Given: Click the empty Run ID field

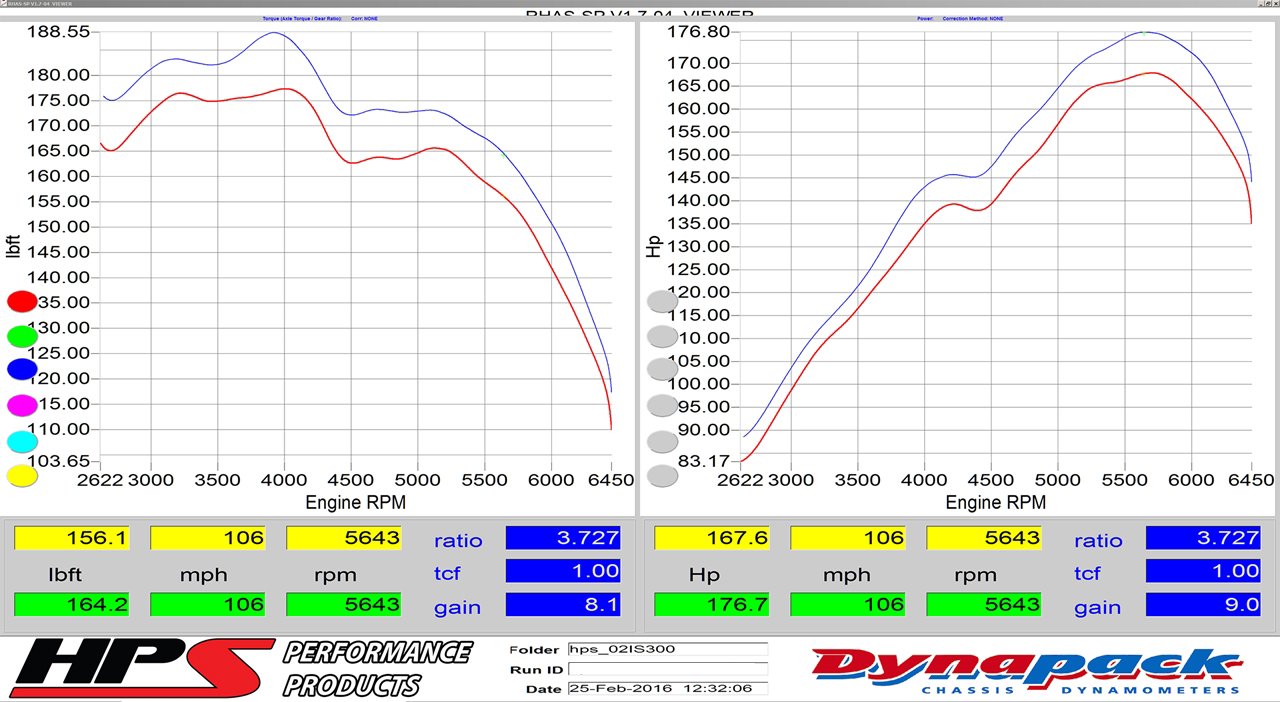Looking at the screenshot, I should [667, 669].
